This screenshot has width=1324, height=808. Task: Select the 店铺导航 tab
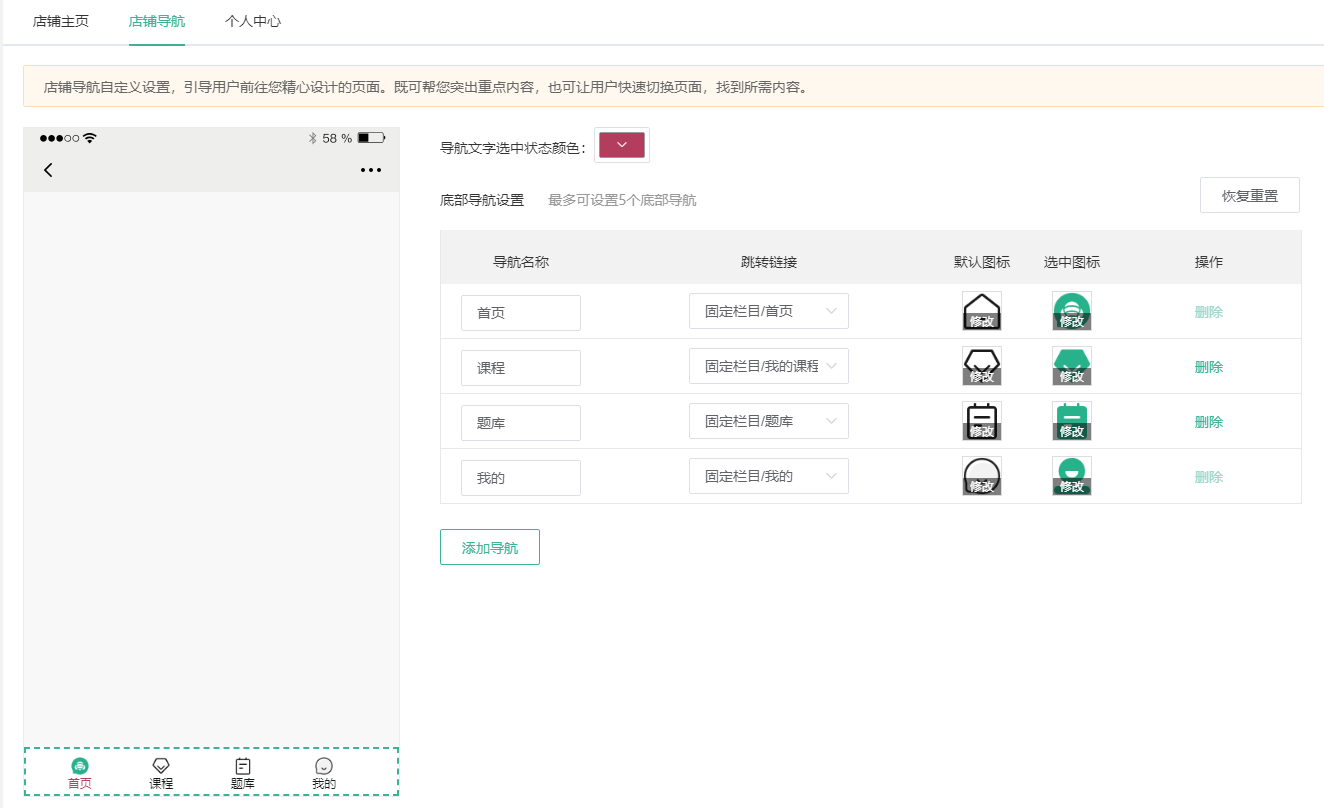157,21
